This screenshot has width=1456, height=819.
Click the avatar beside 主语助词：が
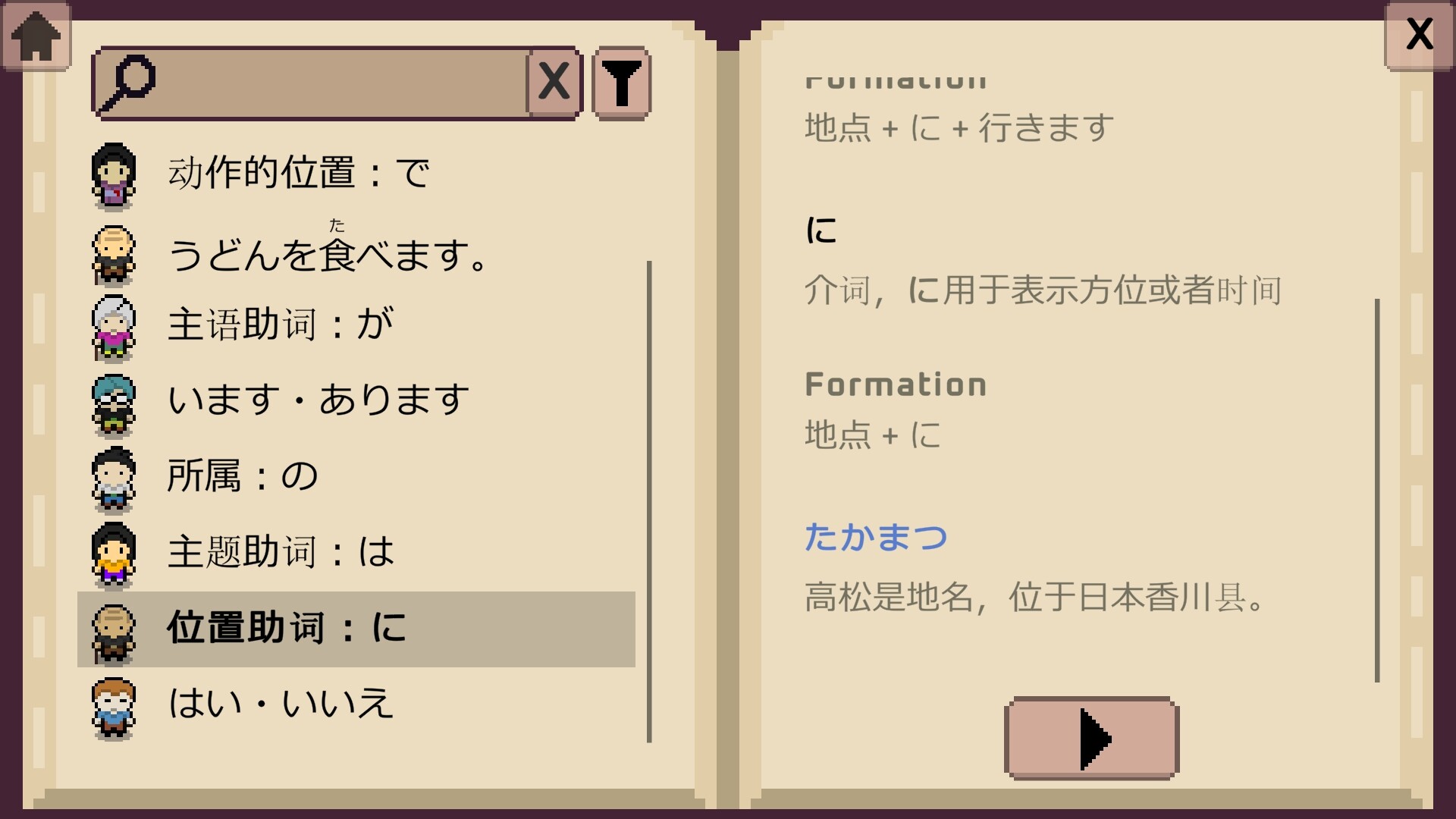115,326
